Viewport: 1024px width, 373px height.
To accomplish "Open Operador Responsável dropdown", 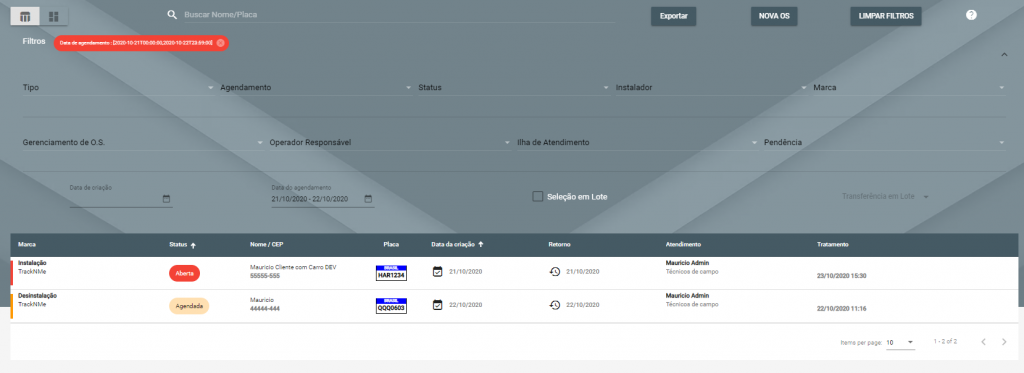I will (390, 142).
